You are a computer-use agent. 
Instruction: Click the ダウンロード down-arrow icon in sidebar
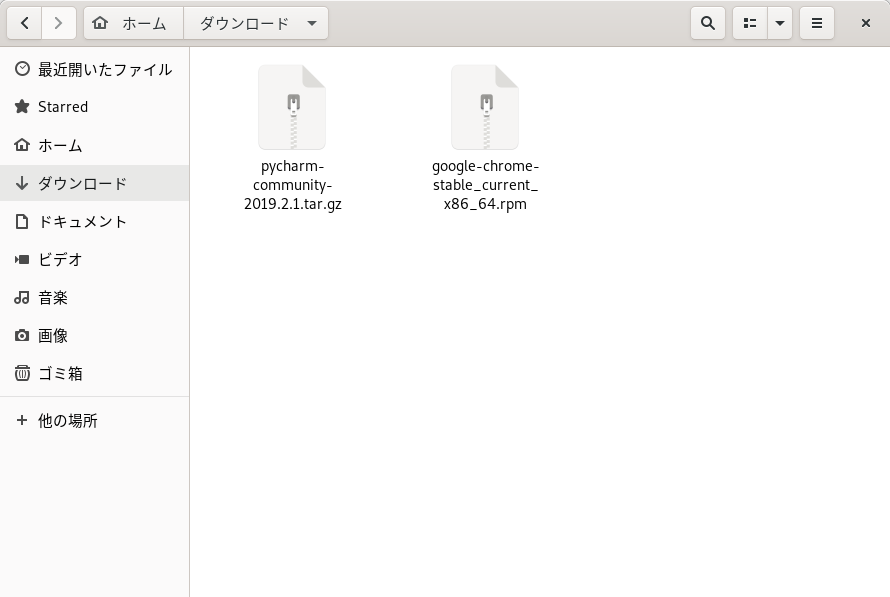[x=22, y=183]
